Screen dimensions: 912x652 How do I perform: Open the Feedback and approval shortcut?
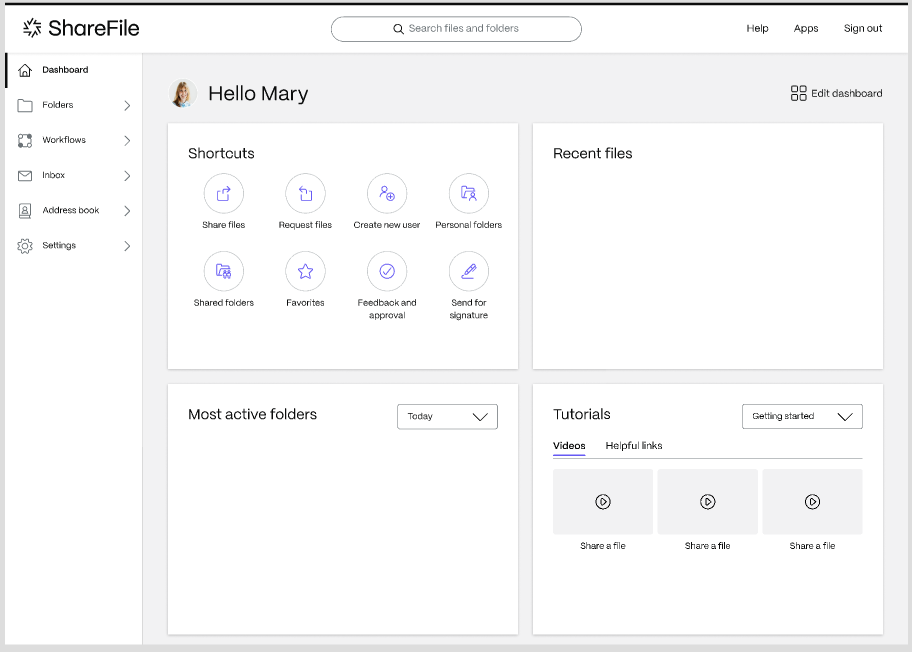point(387,271)
